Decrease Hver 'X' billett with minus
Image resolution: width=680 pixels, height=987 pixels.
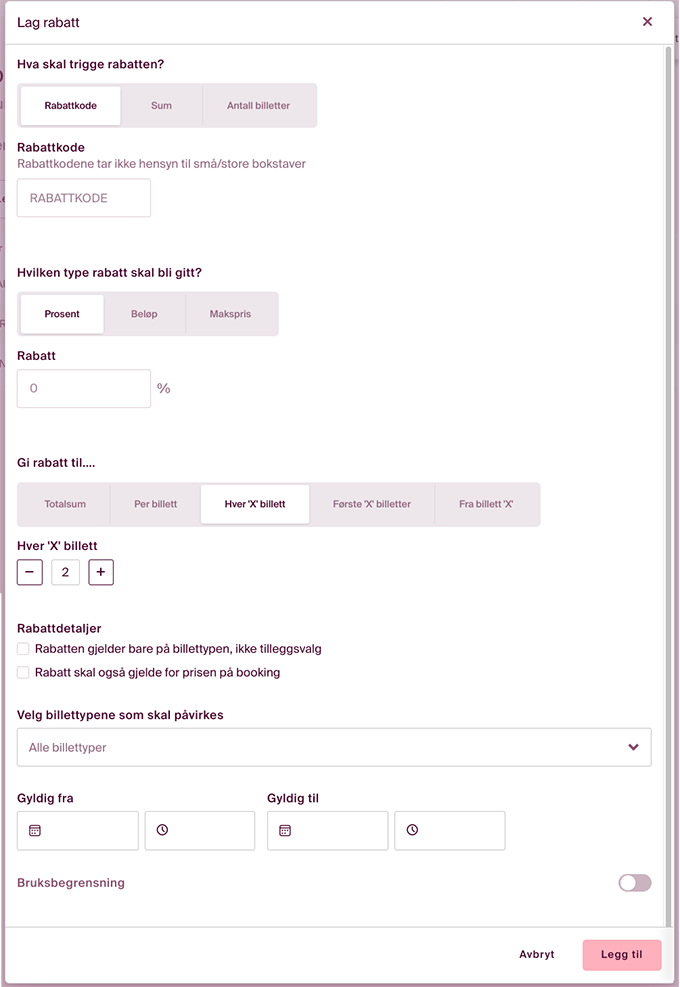point(30,572)
